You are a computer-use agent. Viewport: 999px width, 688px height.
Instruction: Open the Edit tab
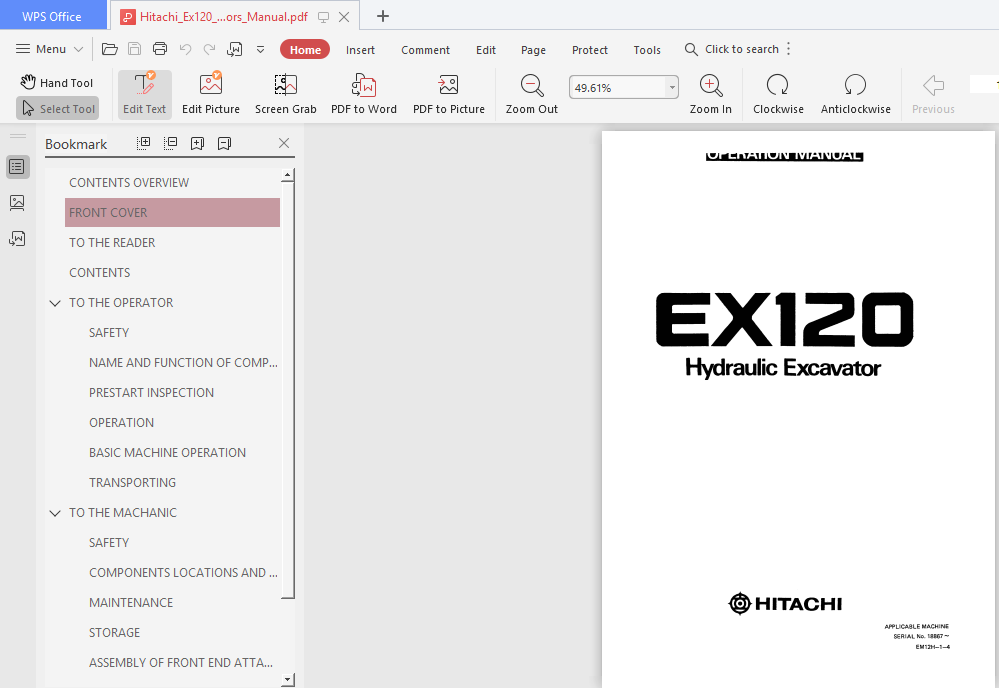coord(485,50)
